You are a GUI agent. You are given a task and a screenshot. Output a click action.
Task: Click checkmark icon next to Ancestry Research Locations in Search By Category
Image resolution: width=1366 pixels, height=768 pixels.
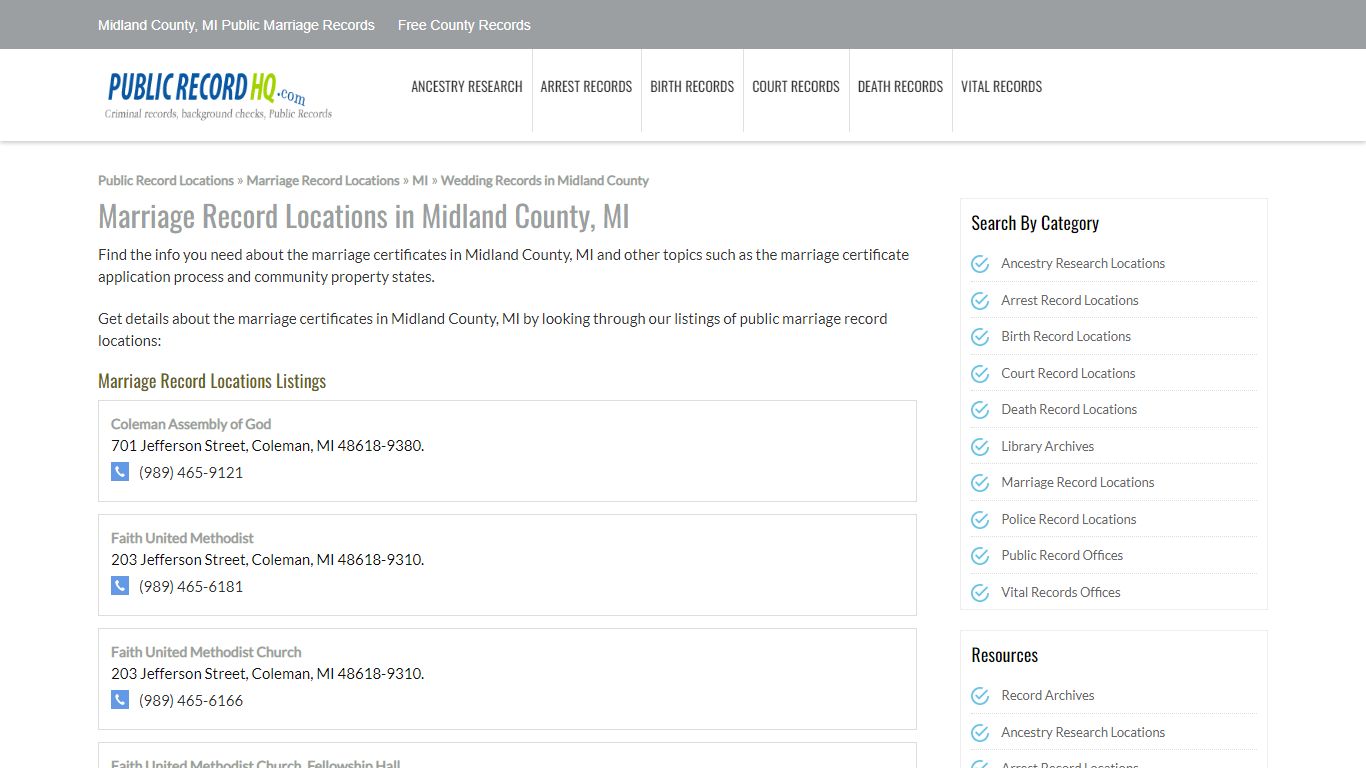(x=980, y=264)
